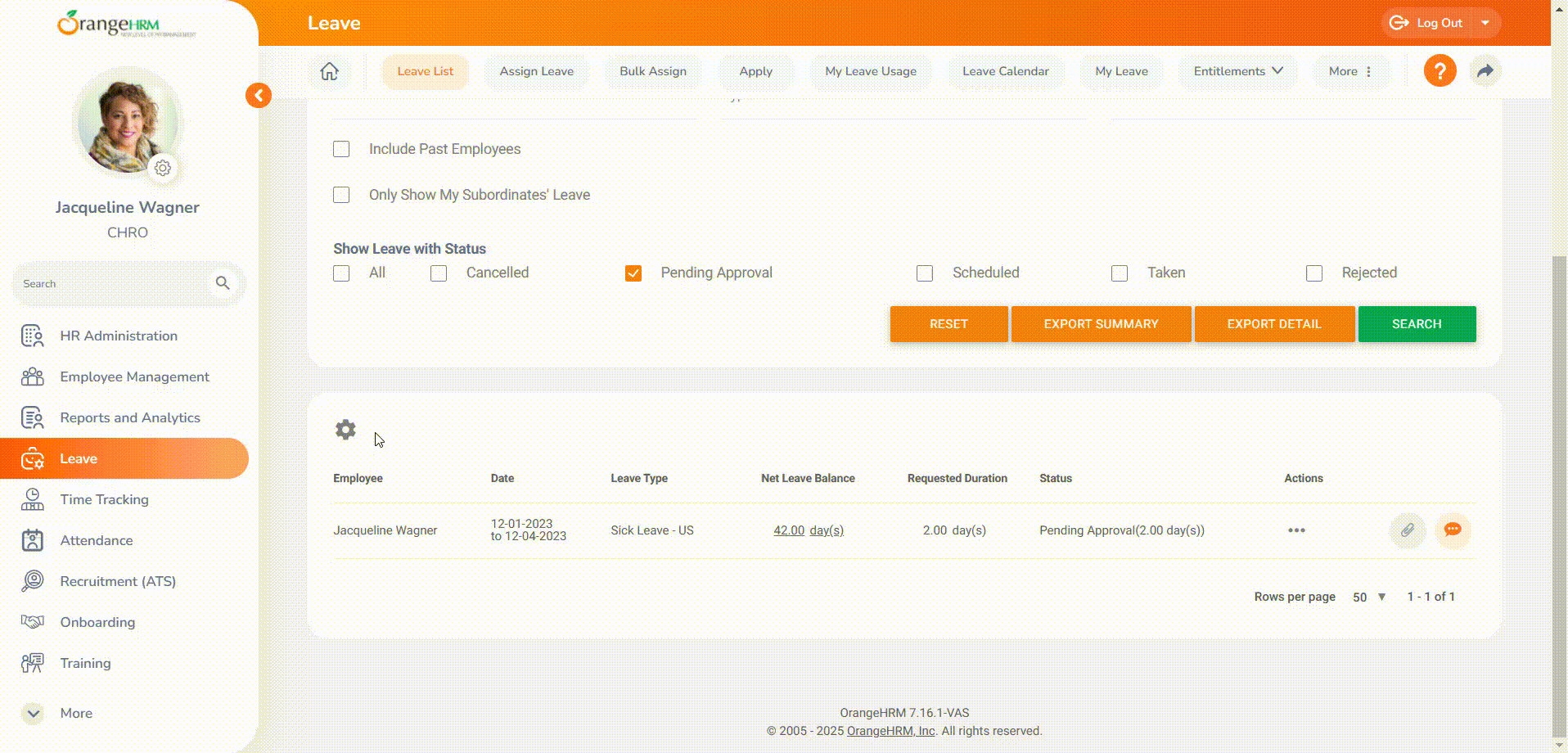Screen dimensions: 1568x753
Task: Open the profile picture settings gear
Action: click(163, 168)
